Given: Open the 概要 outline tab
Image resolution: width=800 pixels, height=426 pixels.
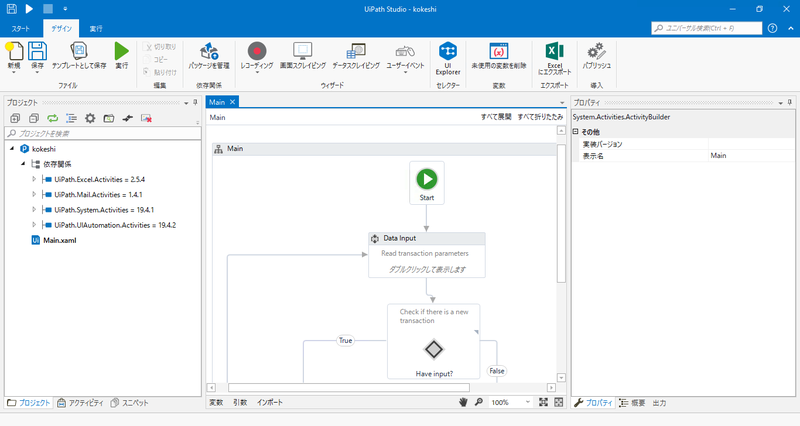Looking at the screenshot, I should [632, 403].
